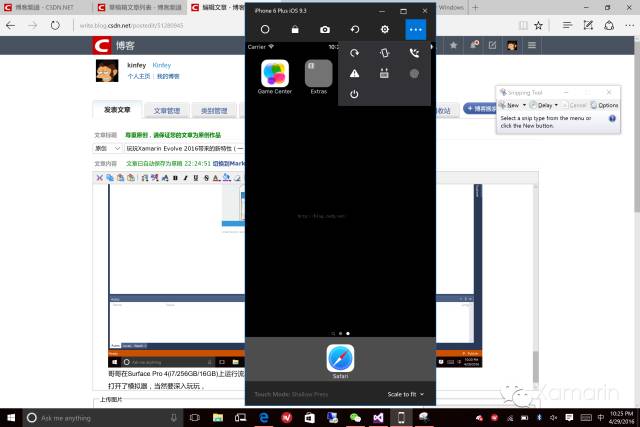Switch to the 发表文章 tab
The width and height of the screenshot is (640, 427).
coord(117,110)
